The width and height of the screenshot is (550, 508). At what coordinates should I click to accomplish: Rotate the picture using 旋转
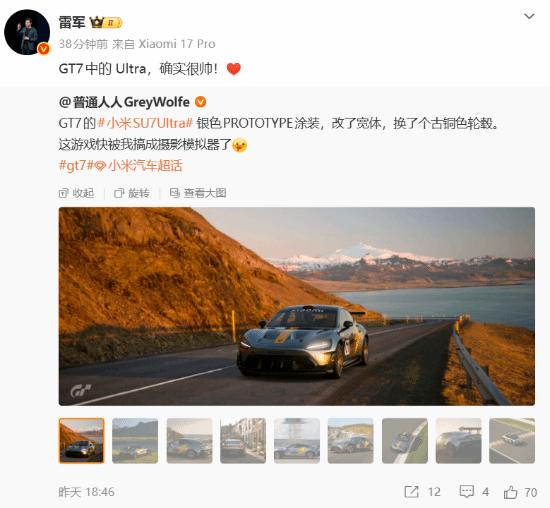(x=132, y=193)
